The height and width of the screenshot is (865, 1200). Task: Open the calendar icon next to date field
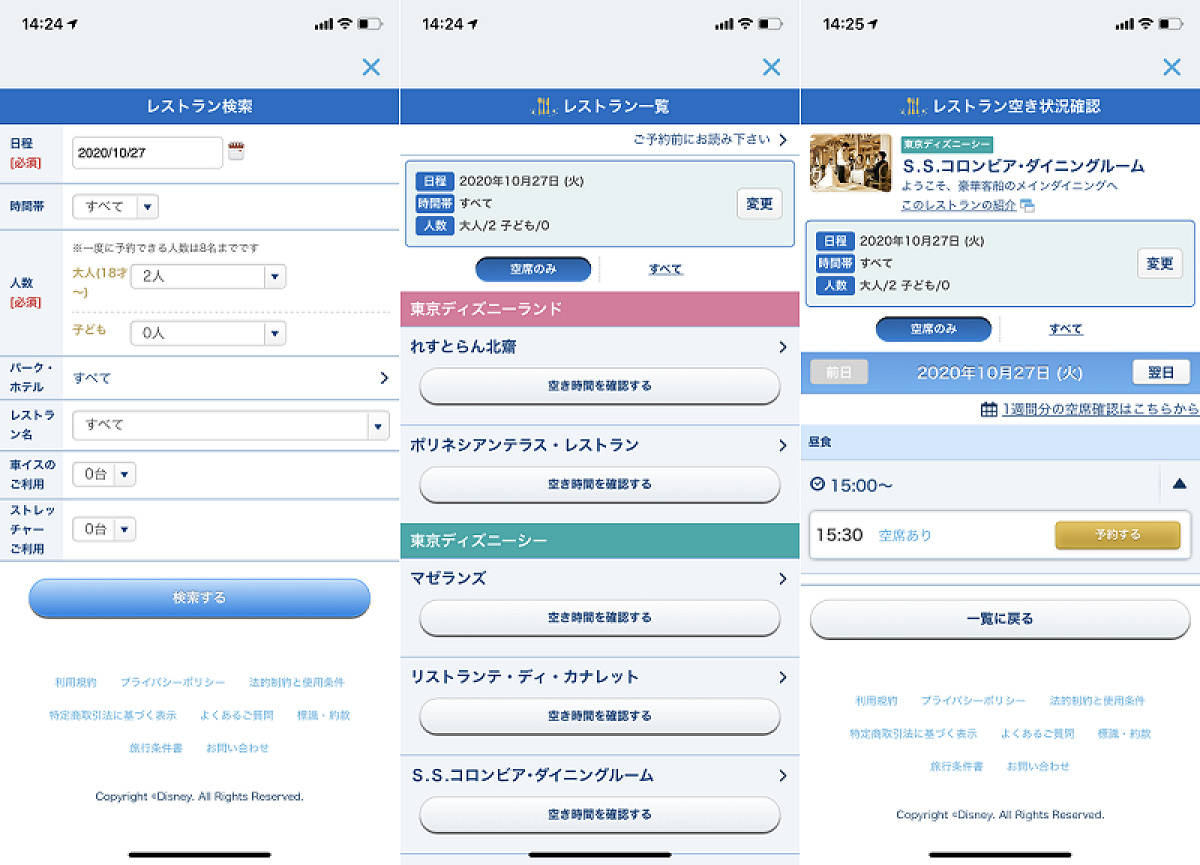(x=236, y=152)
